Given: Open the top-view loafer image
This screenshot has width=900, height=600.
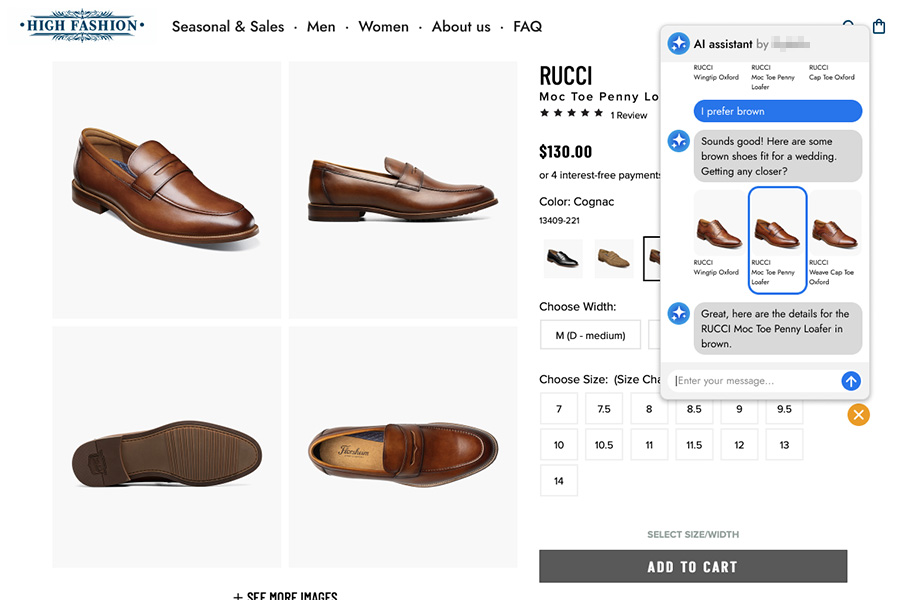Looking at the screenshot, I should 403,447.
